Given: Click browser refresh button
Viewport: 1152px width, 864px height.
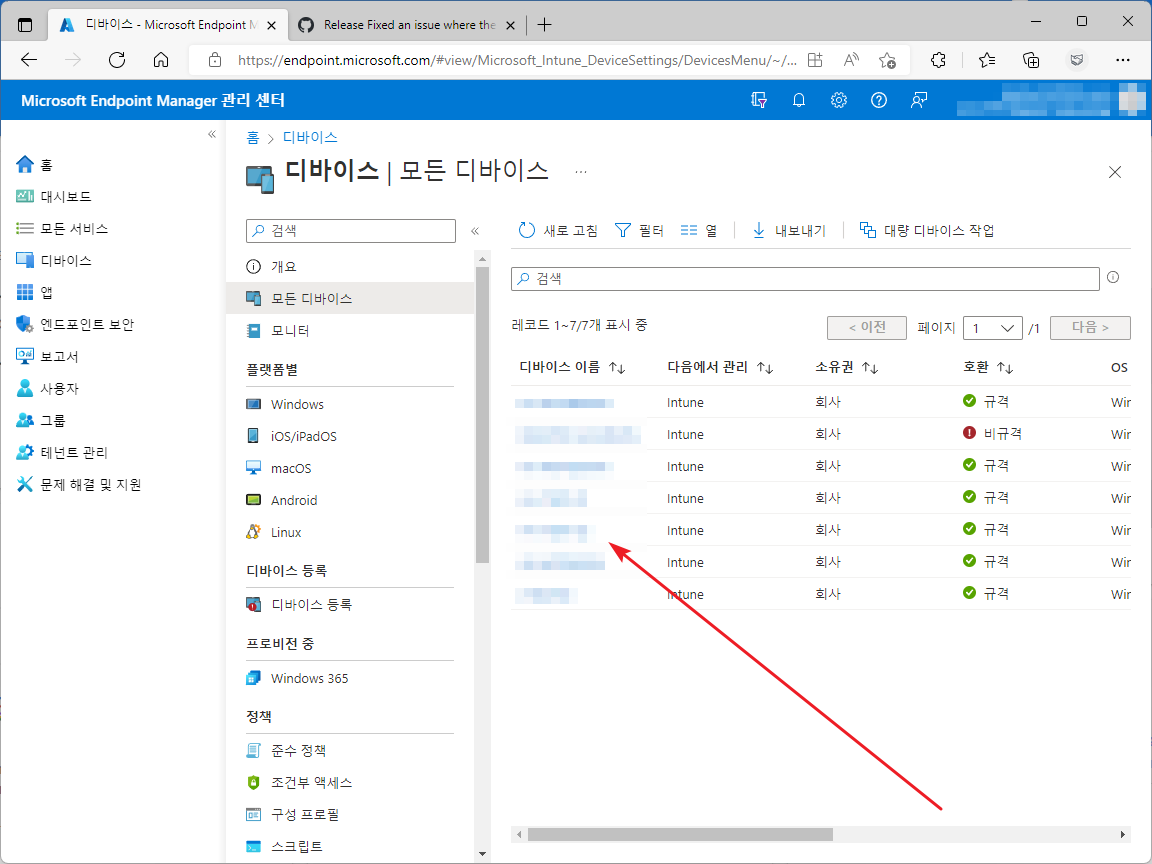Looking at the screenshot, I should [x=117, y=60].
